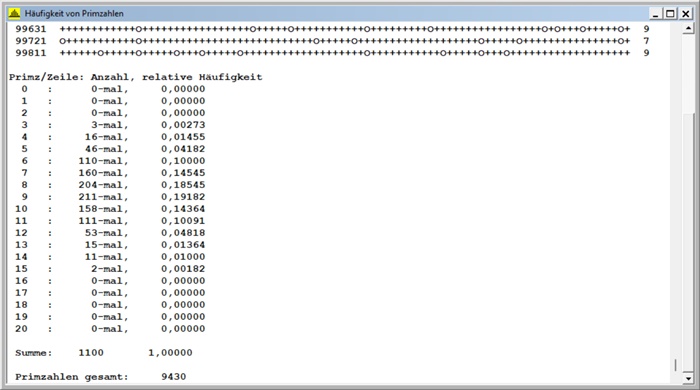The image size is (700, 390).
Task: Minimize the Häufigkeit von Primzahlen window
Action: click(x=655, y=14)
